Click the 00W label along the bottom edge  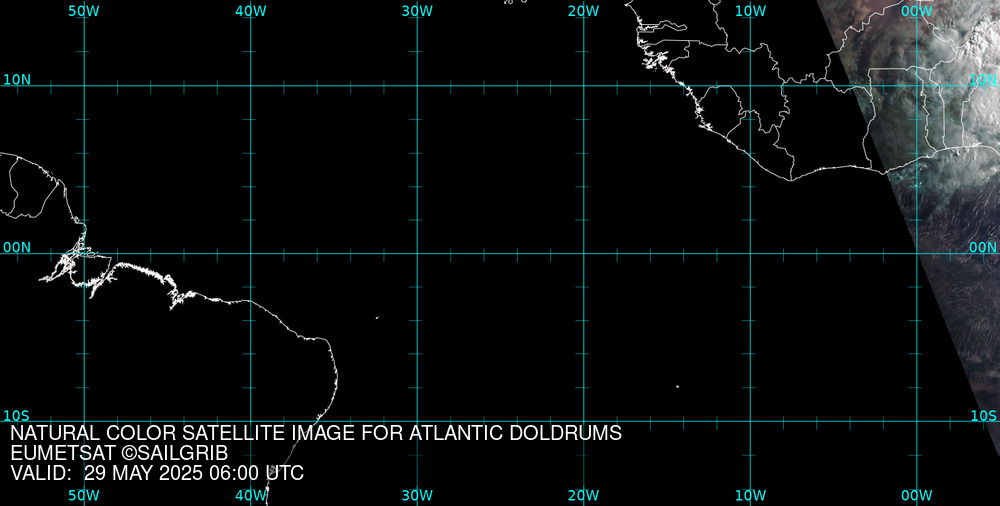[917, 496]
